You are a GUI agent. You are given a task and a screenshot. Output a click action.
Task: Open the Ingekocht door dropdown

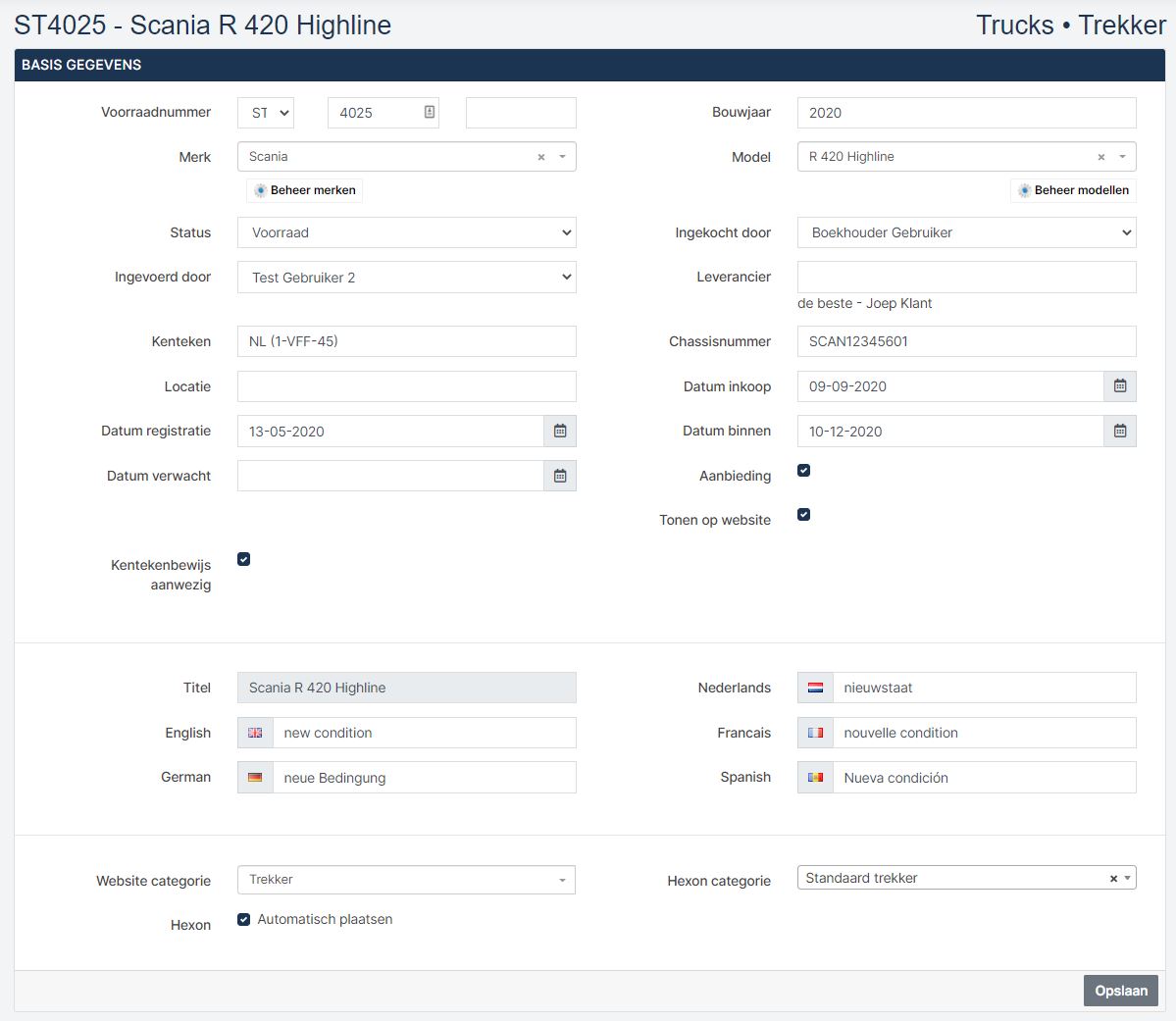point(967,232)
